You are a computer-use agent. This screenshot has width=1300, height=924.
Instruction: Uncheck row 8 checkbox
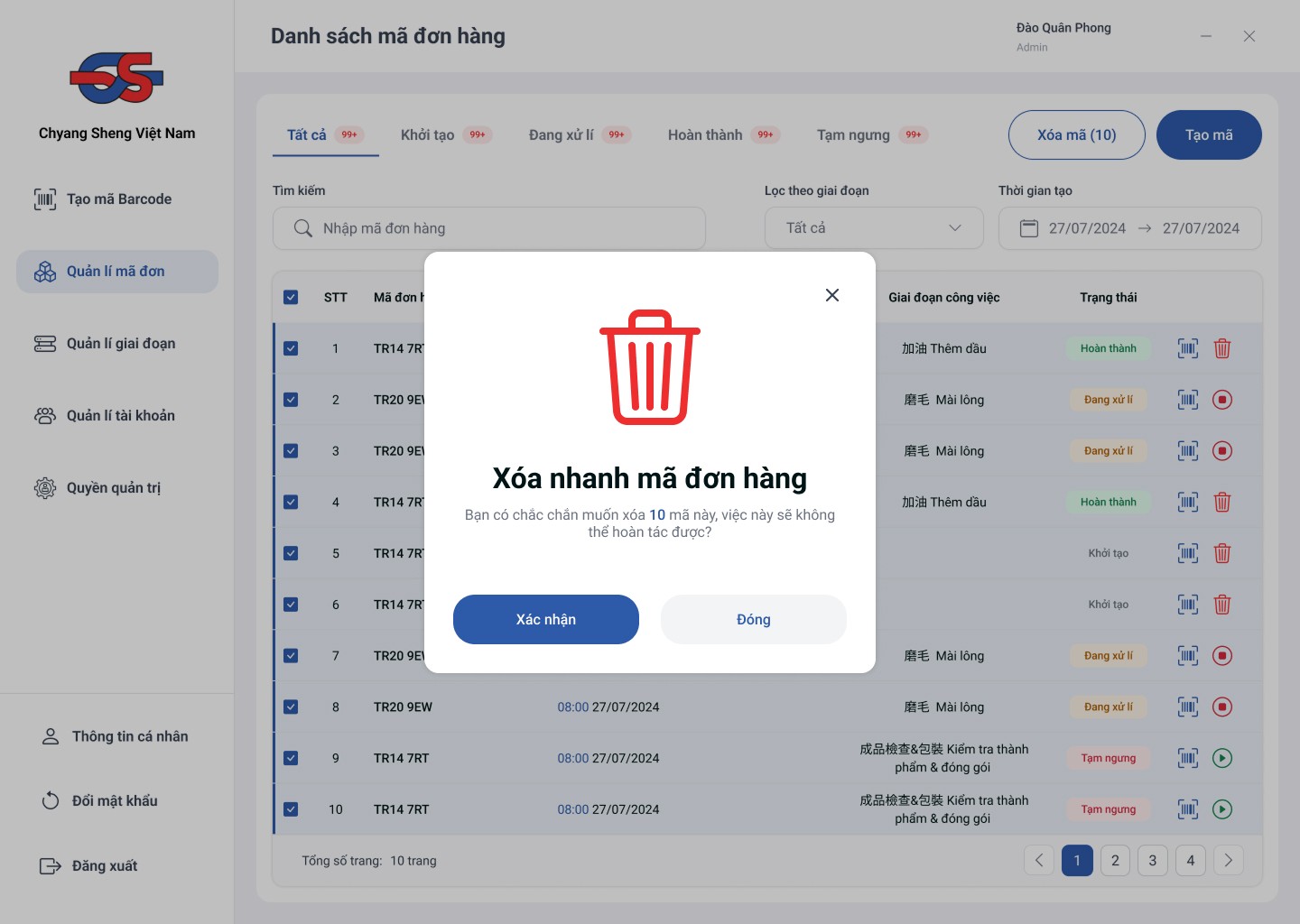pyautogui.click(x=291, y=707)
